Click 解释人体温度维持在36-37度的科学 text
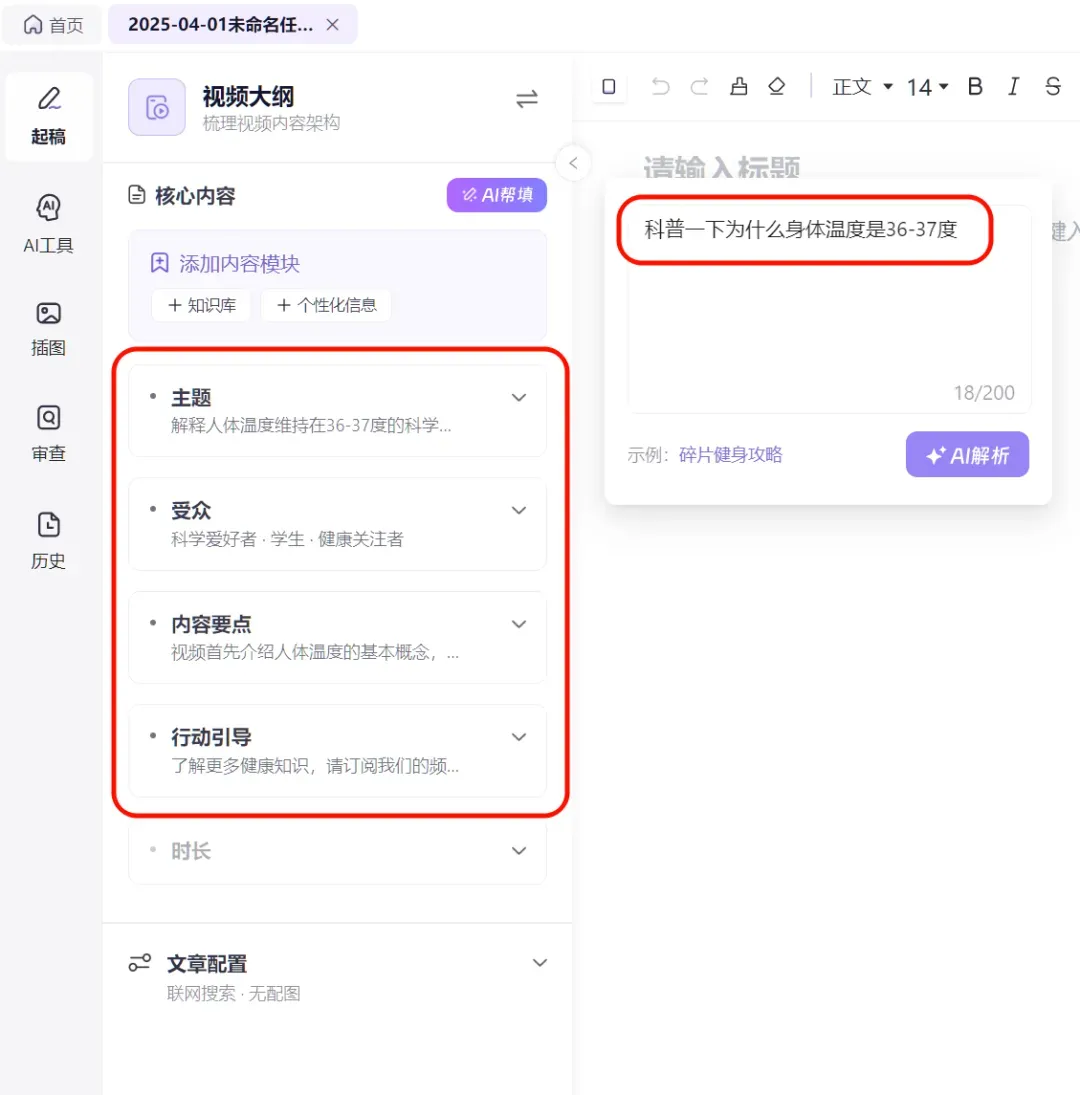 point(311,425)
